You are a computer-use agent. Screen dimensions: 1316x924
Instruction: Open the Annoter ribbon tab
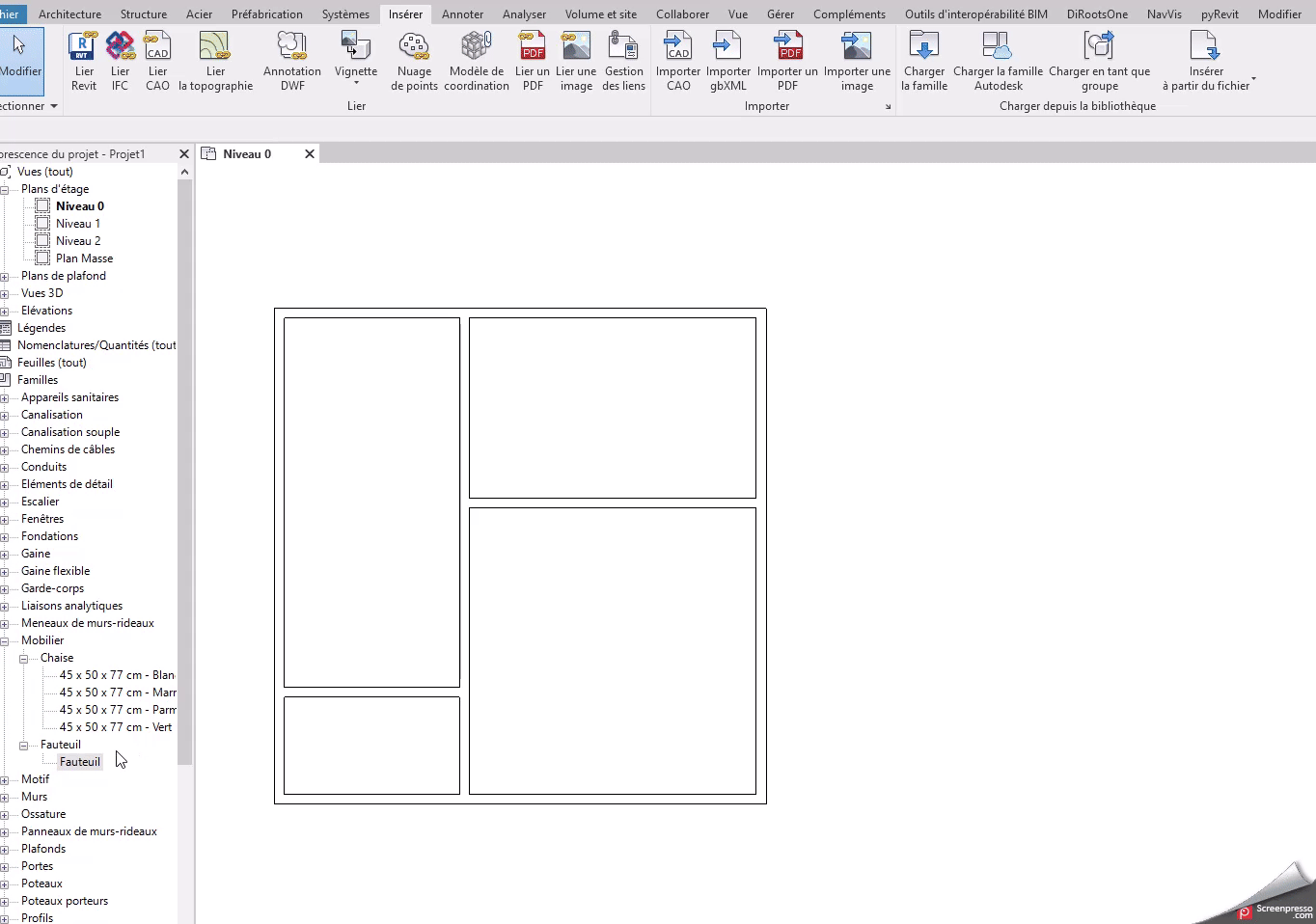(x=462, y=14)
